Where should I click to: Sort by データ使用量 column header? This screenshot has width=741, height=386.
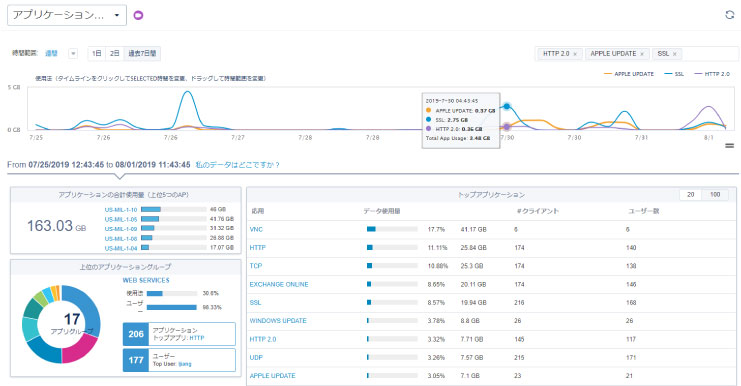(x=381, y=211)
